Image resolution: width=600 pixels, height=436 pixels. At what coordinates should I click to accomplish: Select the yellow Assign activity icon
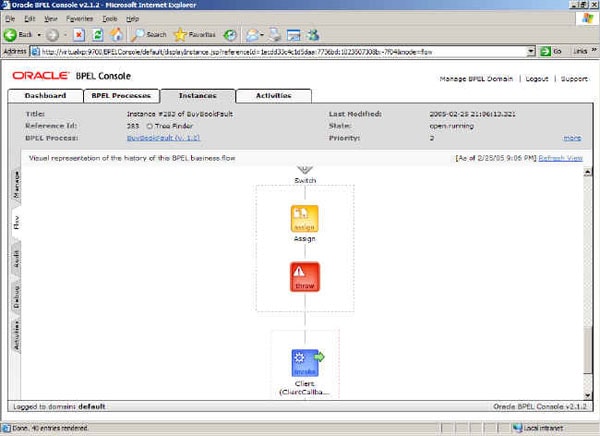[x=304, y=219]
